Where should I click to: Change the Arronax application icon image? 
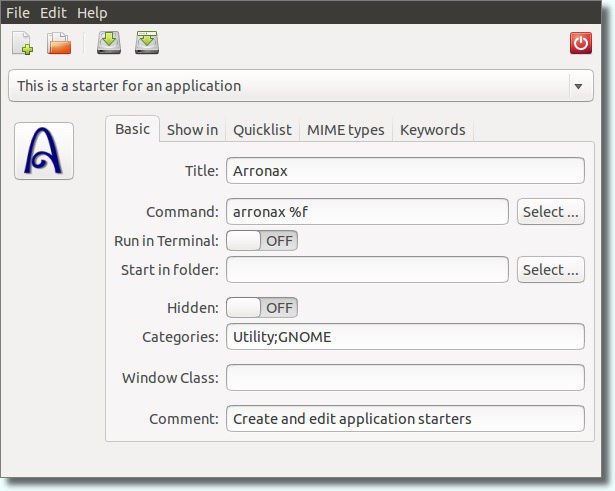(x=44, y=151)
